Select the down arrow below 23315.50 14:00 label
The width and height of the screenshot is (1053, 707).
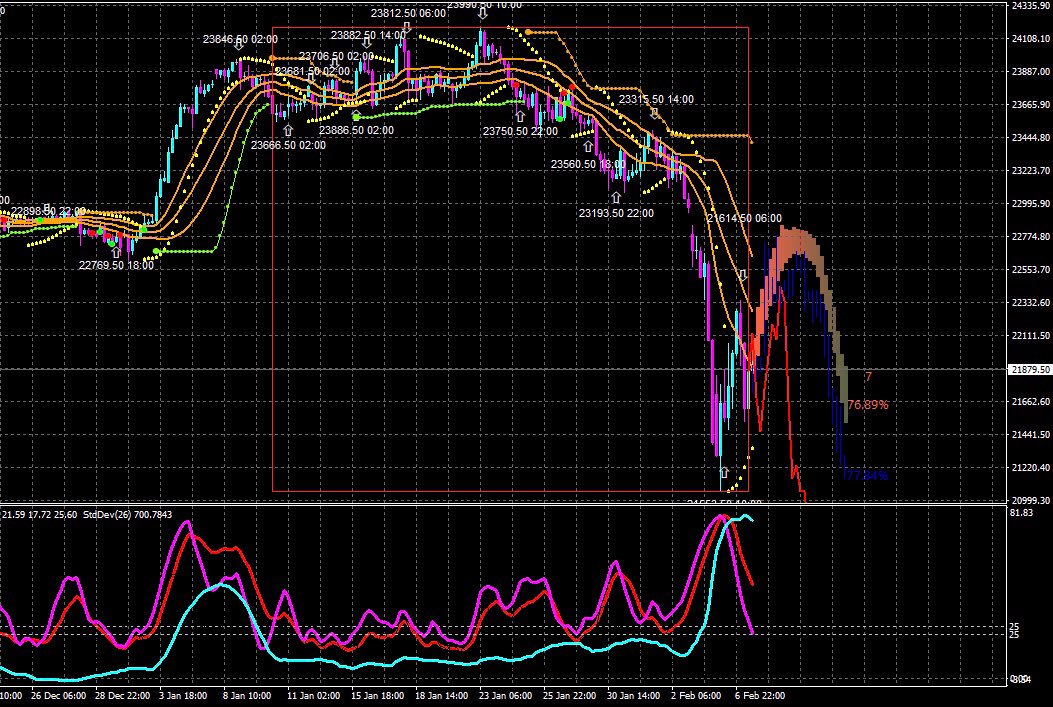click(x=655, y=113)
